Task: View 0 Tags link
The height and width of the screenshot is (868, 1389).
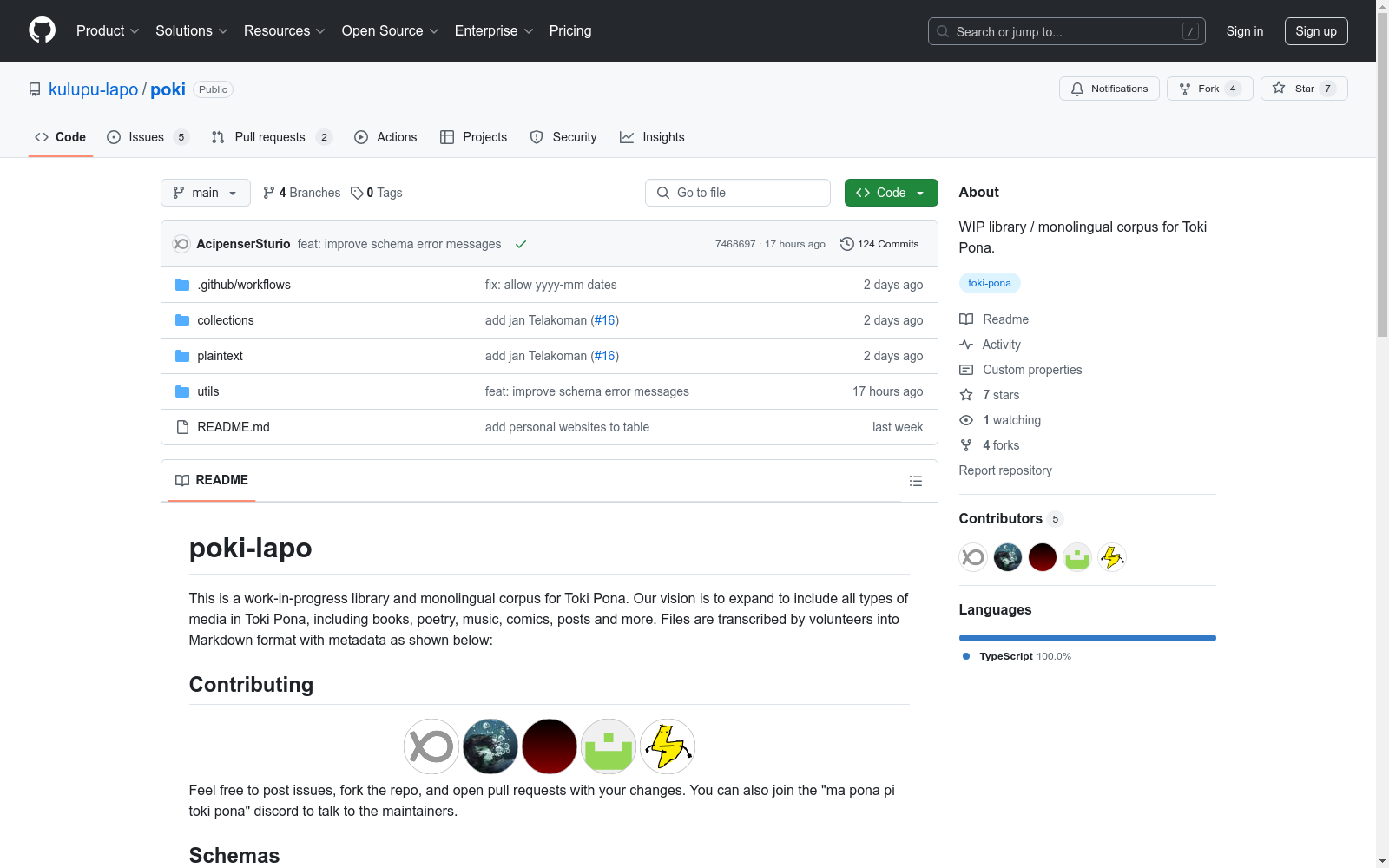Action: tap(377, 193)
